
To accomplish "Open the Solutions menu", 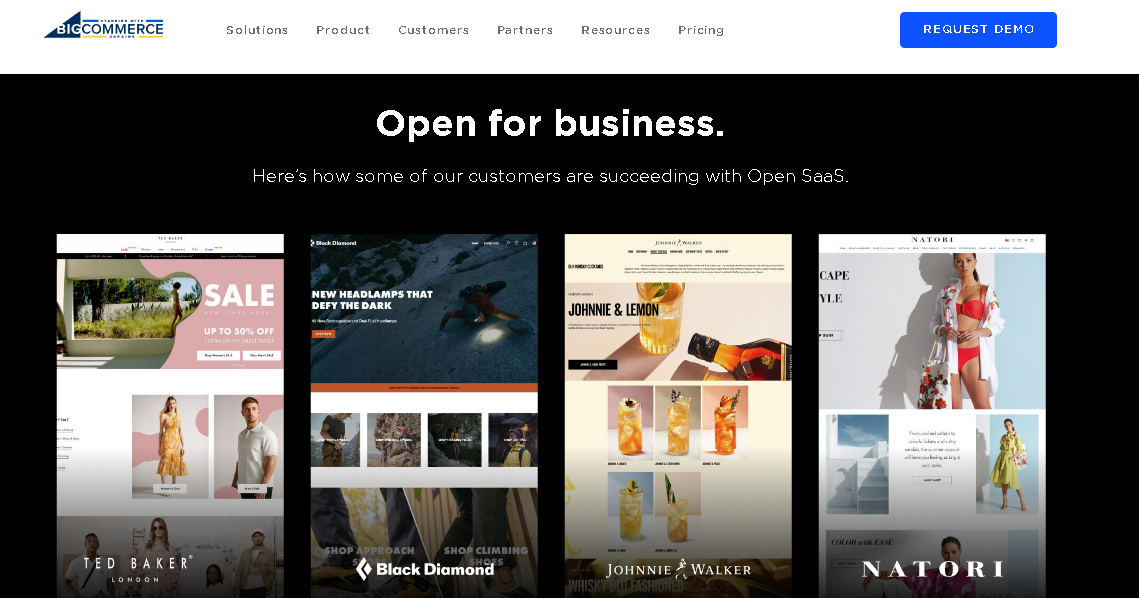I will click(x=257, y=30).
